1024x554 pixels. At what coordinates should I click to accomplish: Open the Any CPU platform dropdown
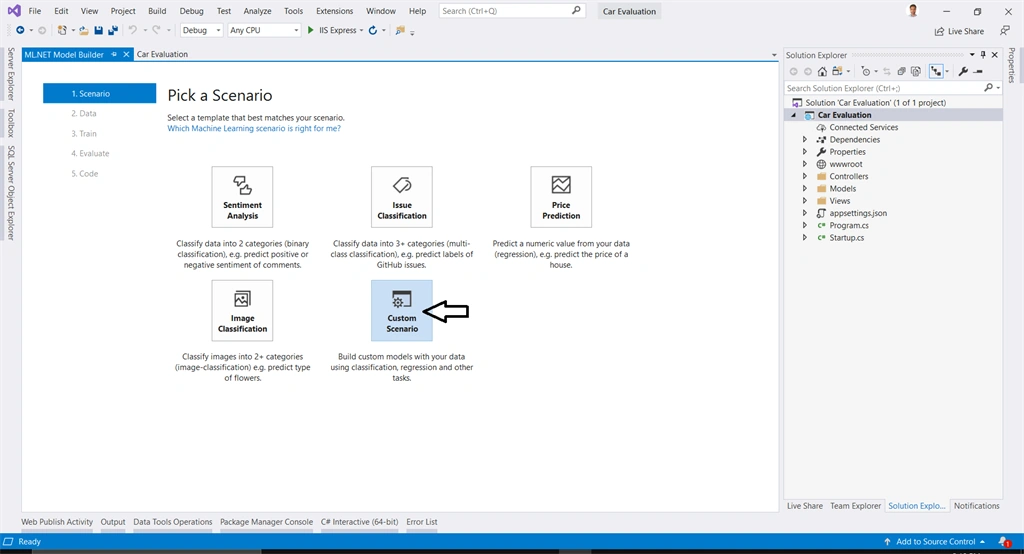[264, 30]
